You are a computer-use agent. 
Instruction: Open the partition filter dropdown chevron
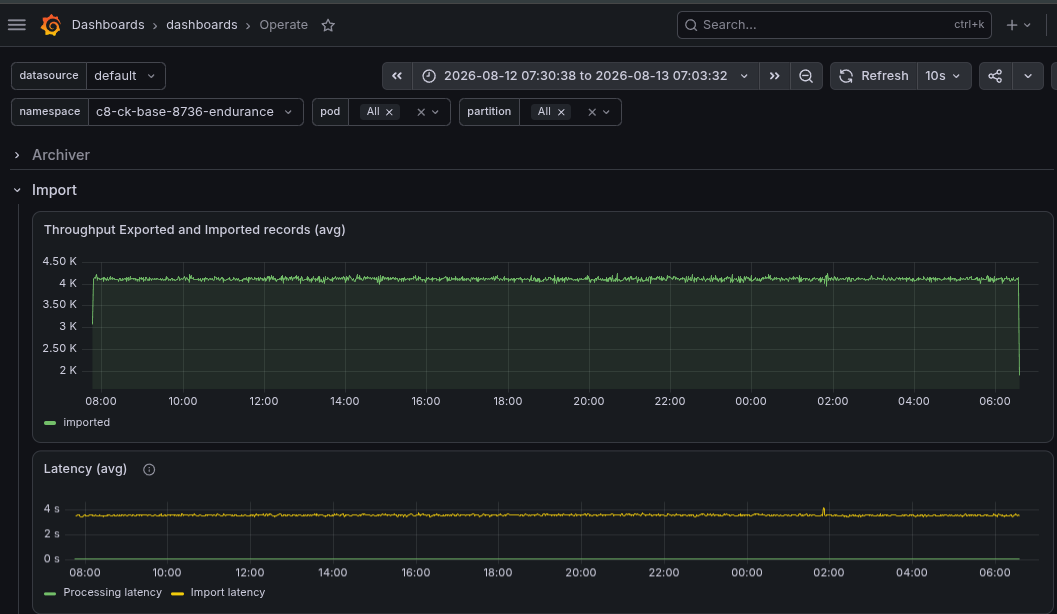coord(606,113)
